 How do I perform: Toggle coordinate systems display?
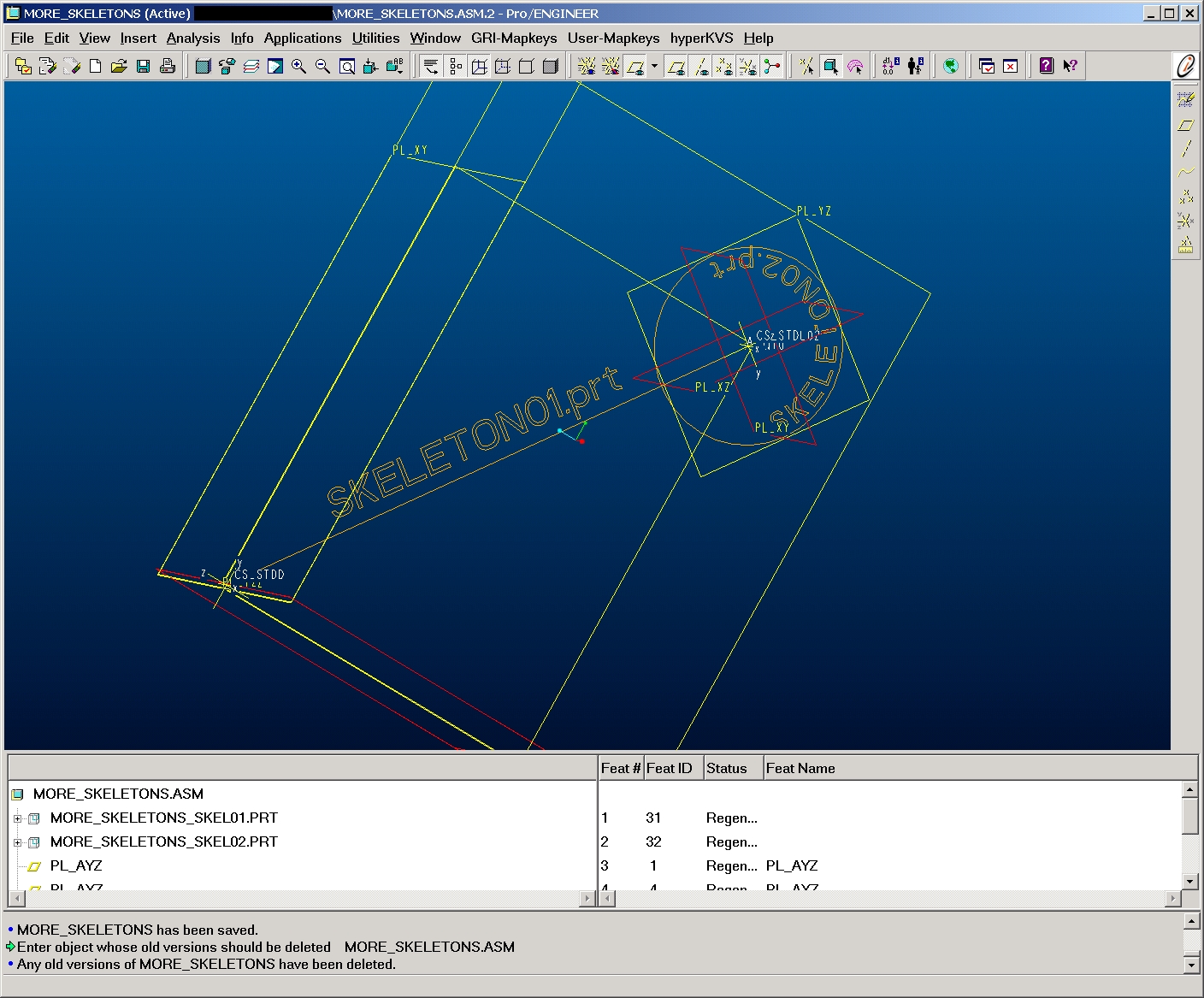(x=748, y=66)
